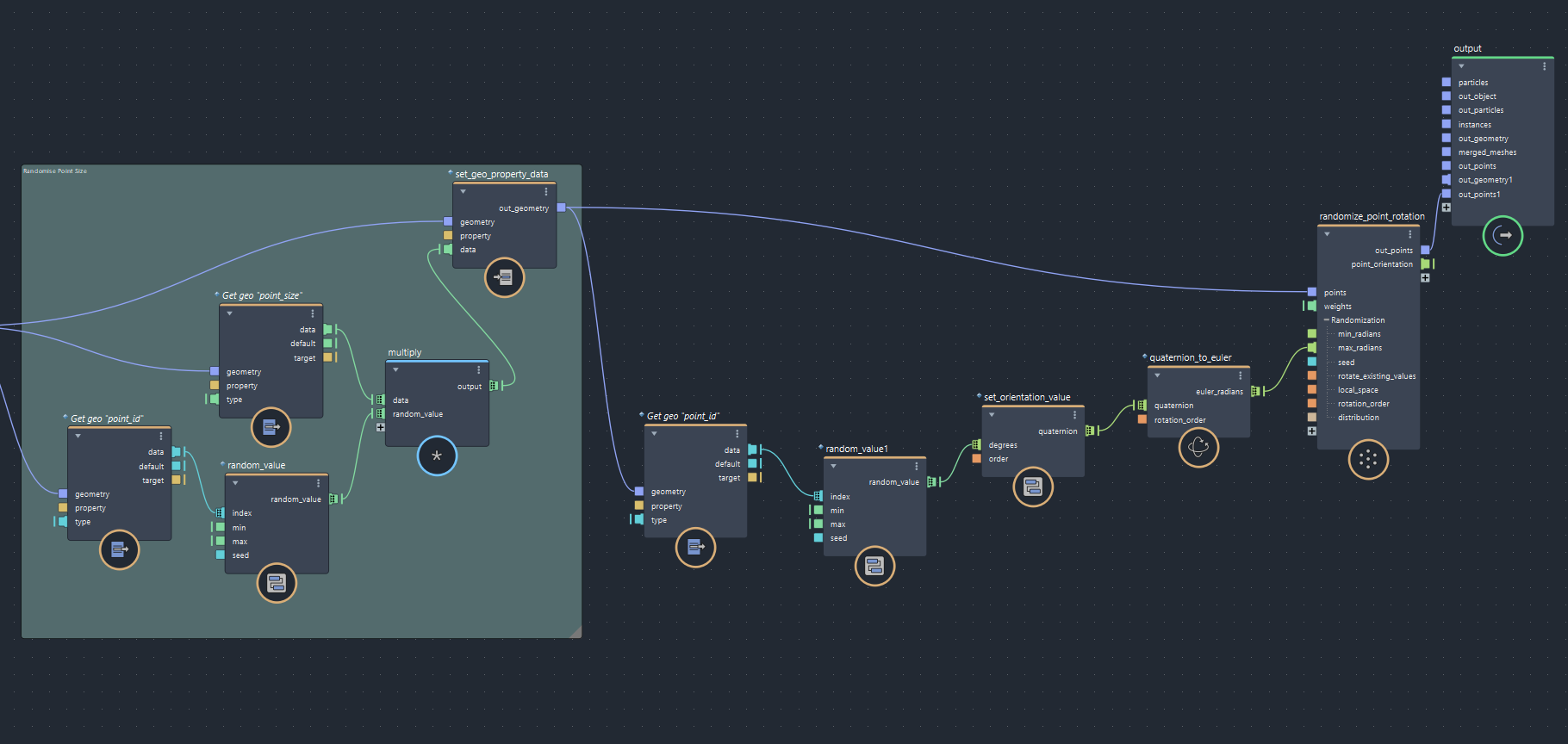Click the output node arrow icon

1503,235
